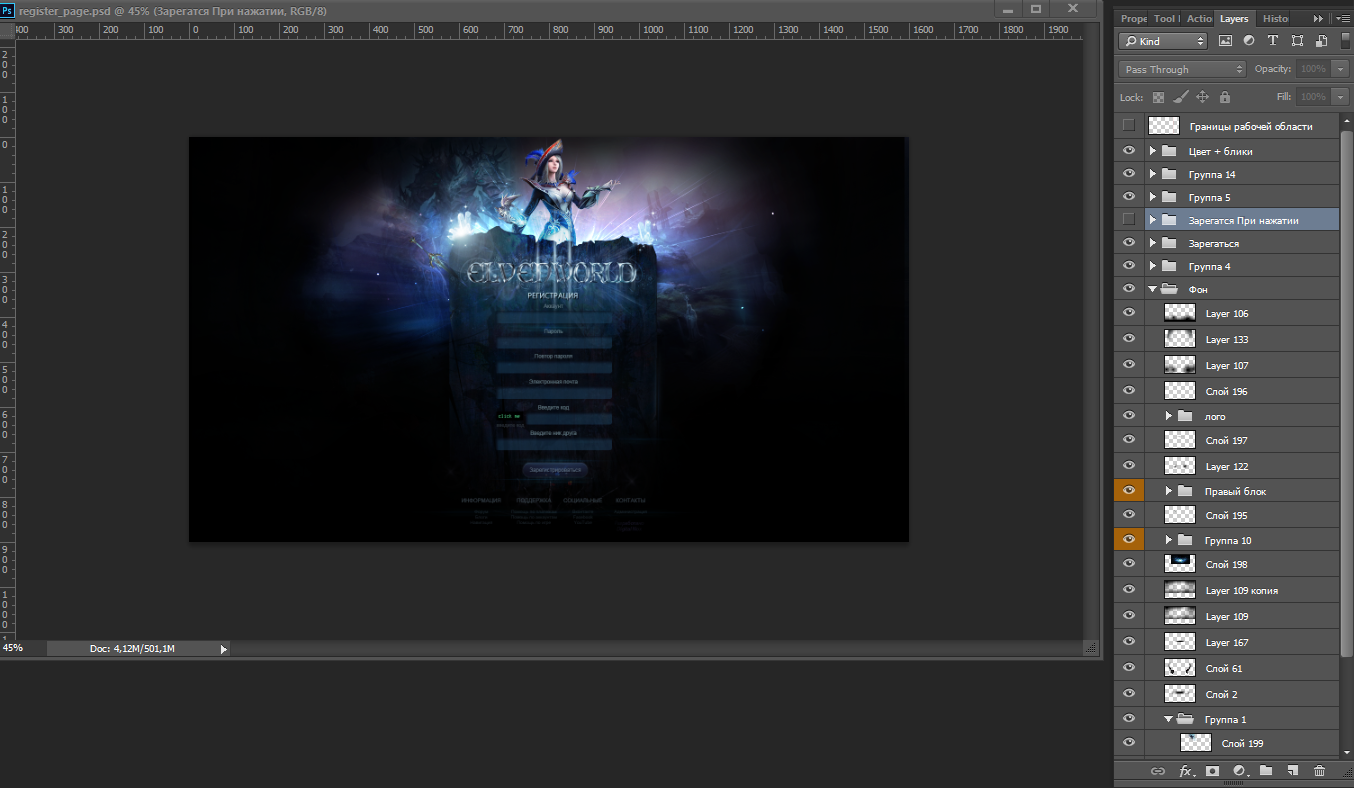Click Lock image pixels brush icon
This screenshot has height=788, width=1354.
1180,97
